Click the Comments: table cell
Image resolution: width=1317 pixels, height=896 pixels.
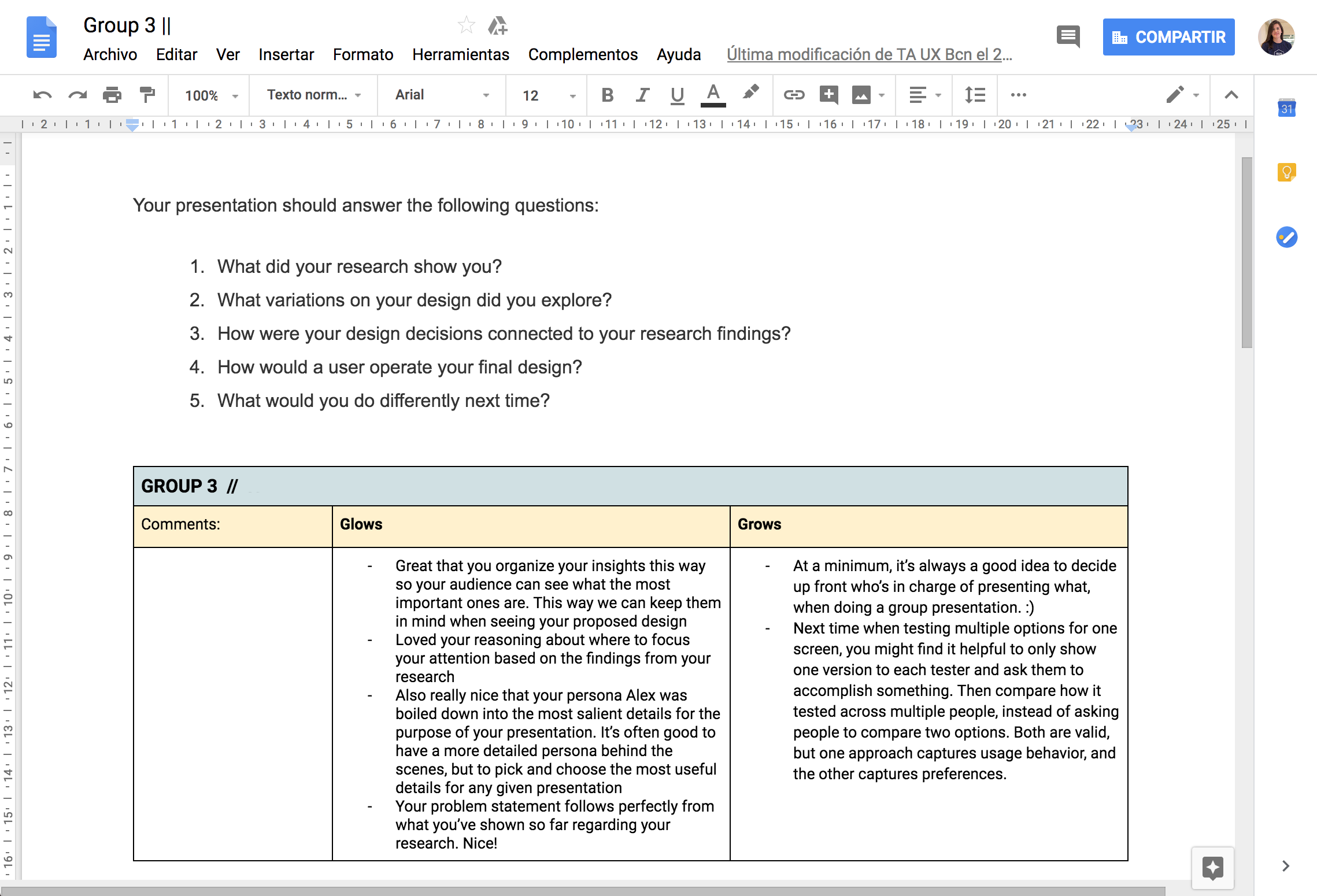point(233,527)
